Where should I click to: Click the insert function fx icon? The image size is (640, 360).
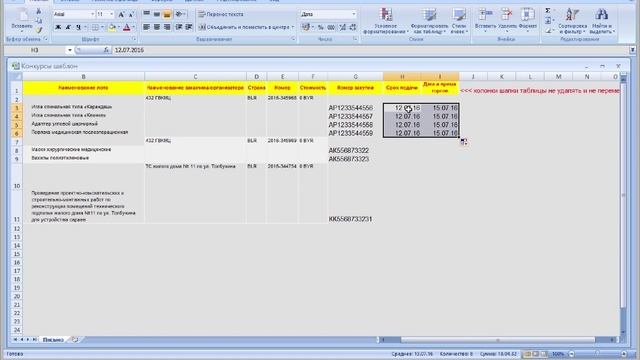[x=106, y=50]
